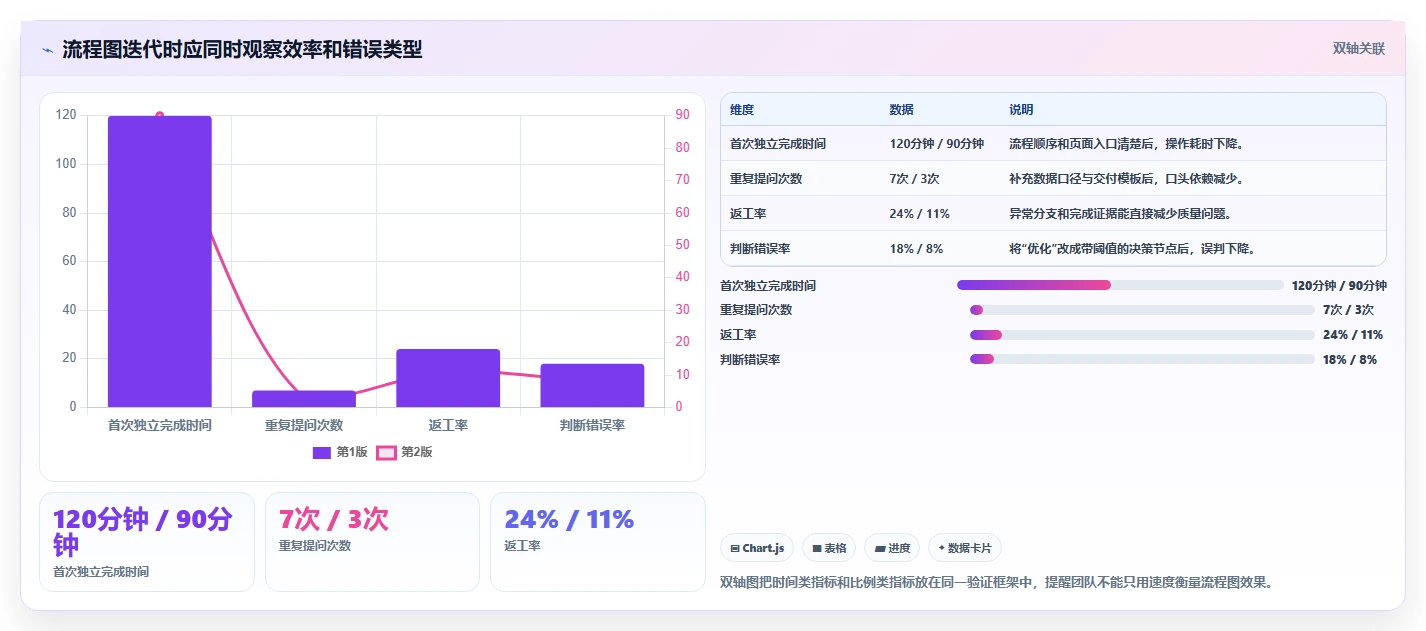Viewport: 1426px width, 631px height.
Task: Click the 120 tick on the left axis
Action: click(x=66, y=115)
